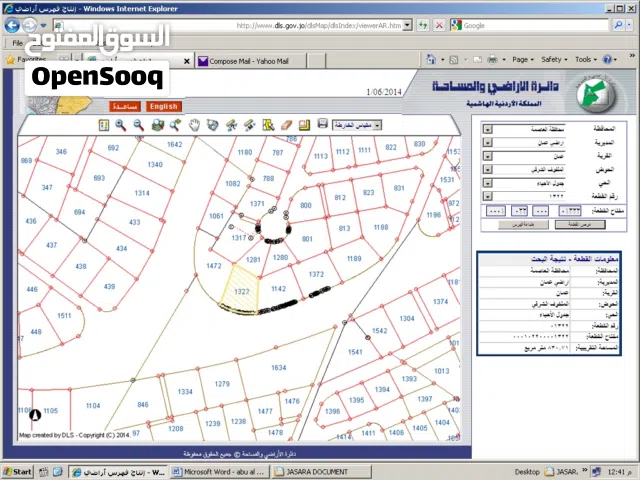The width and height of the screenshot is (640, 480).
Task: Click the browser address URL field
Action: (x=233, y=25)
